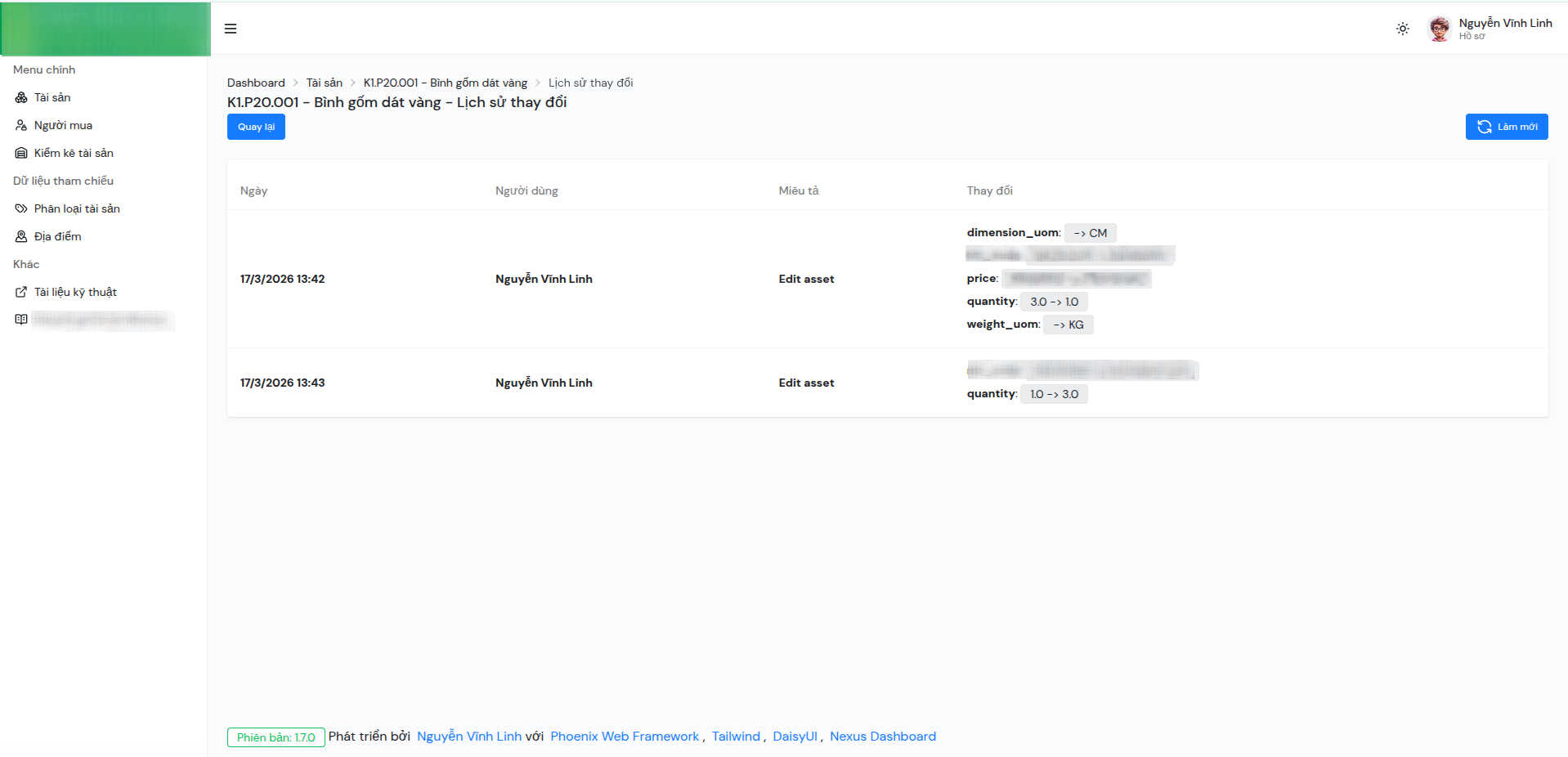The width and height of the screenshot is (1568, 757).
Task: Toggle the light/dark theme sun icon
Action: 1402,29
